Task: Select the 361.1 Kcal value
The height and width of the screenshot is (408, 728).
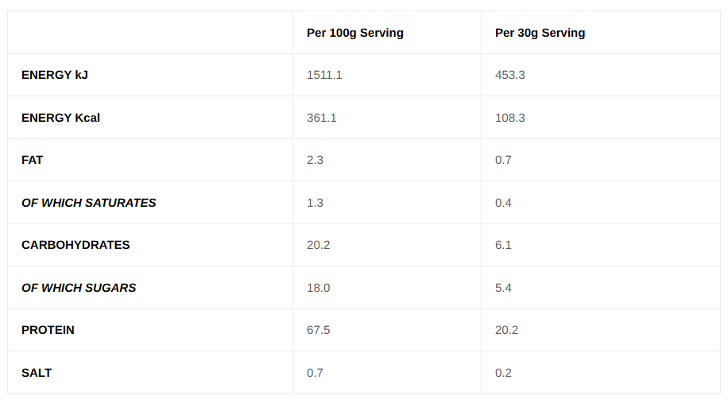Action: click(x=321, y=118)
